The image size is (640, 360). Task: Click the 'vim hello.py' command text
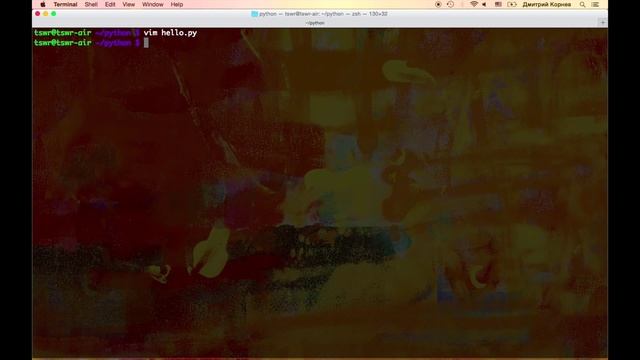(x=170, y=33)
